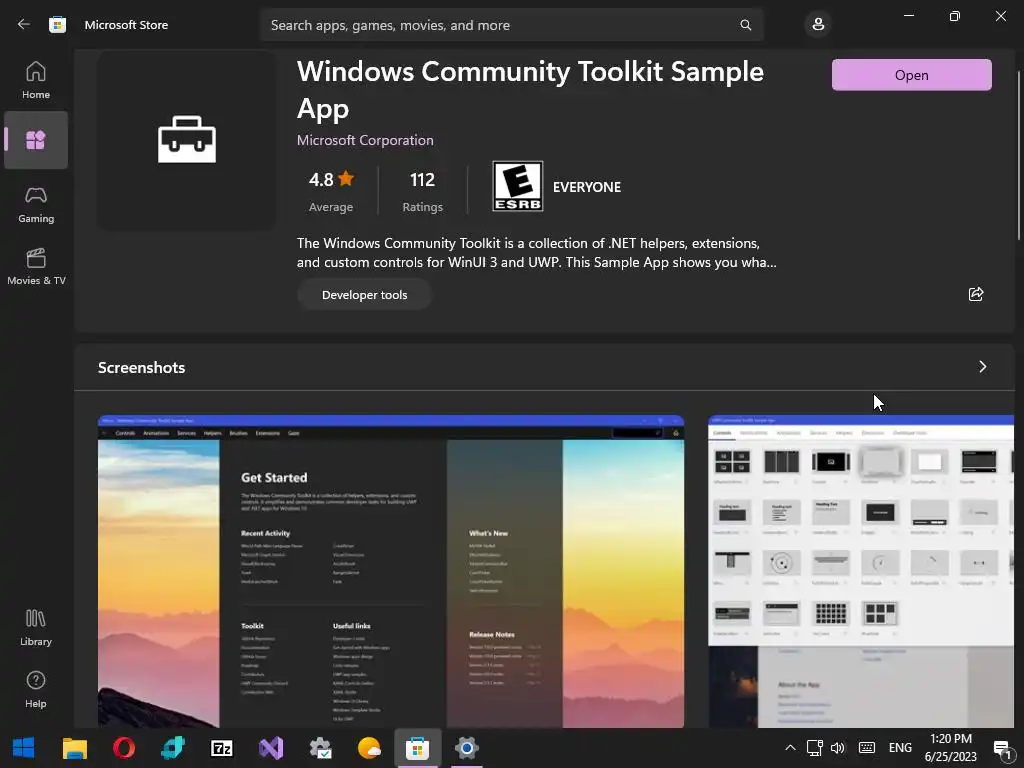The image size is (1024, 768).
Task: Open the 7-Zip taskbar icon
Action: click(221, 748)
